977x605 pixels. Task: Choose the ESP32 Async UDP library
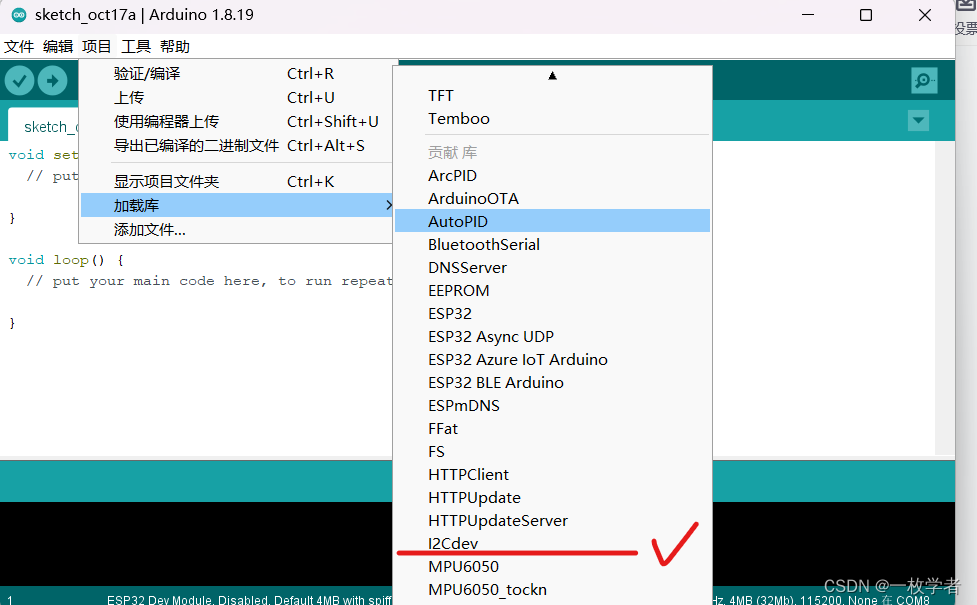pos(552,336)
